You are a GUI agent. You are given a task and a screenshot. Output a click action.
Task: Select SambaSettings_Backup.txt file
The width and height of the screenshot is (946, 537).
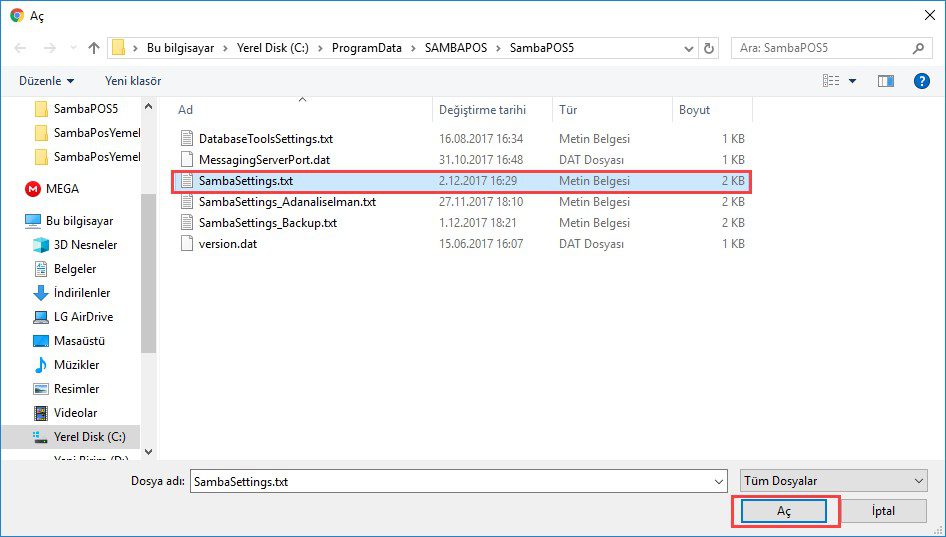click(267, 223)
